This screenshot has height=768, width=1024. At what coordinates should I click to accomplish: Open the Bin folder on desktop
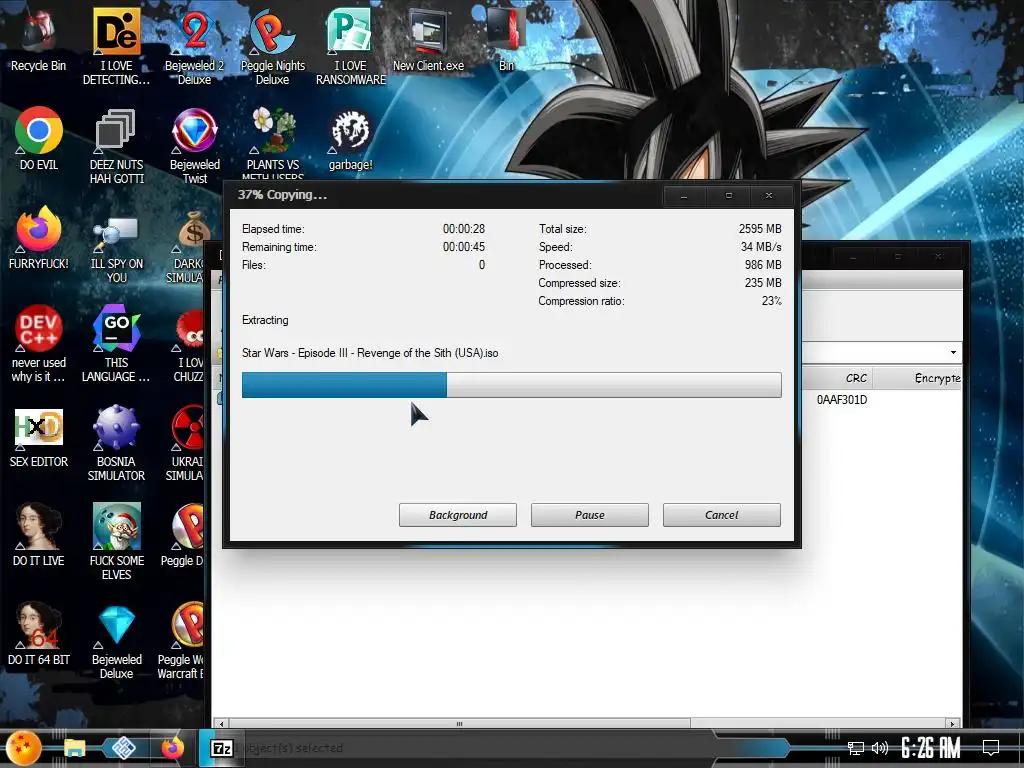[x=506, y=40]
